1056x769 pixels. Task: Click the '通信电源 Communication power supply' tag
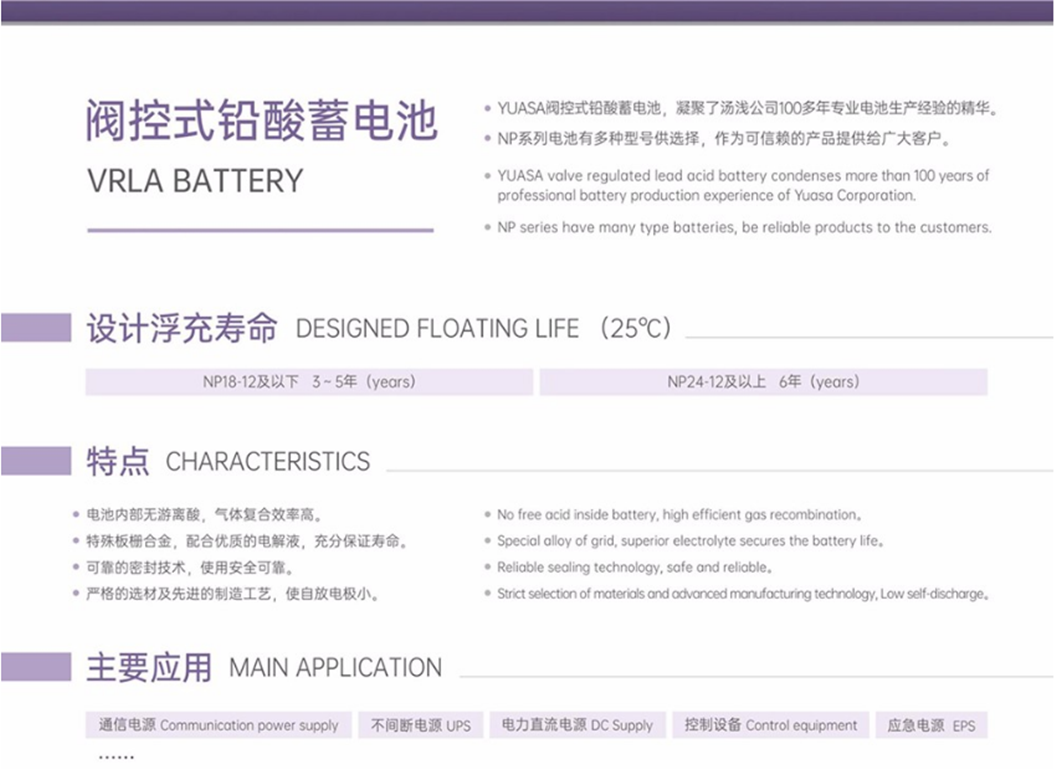219,725
